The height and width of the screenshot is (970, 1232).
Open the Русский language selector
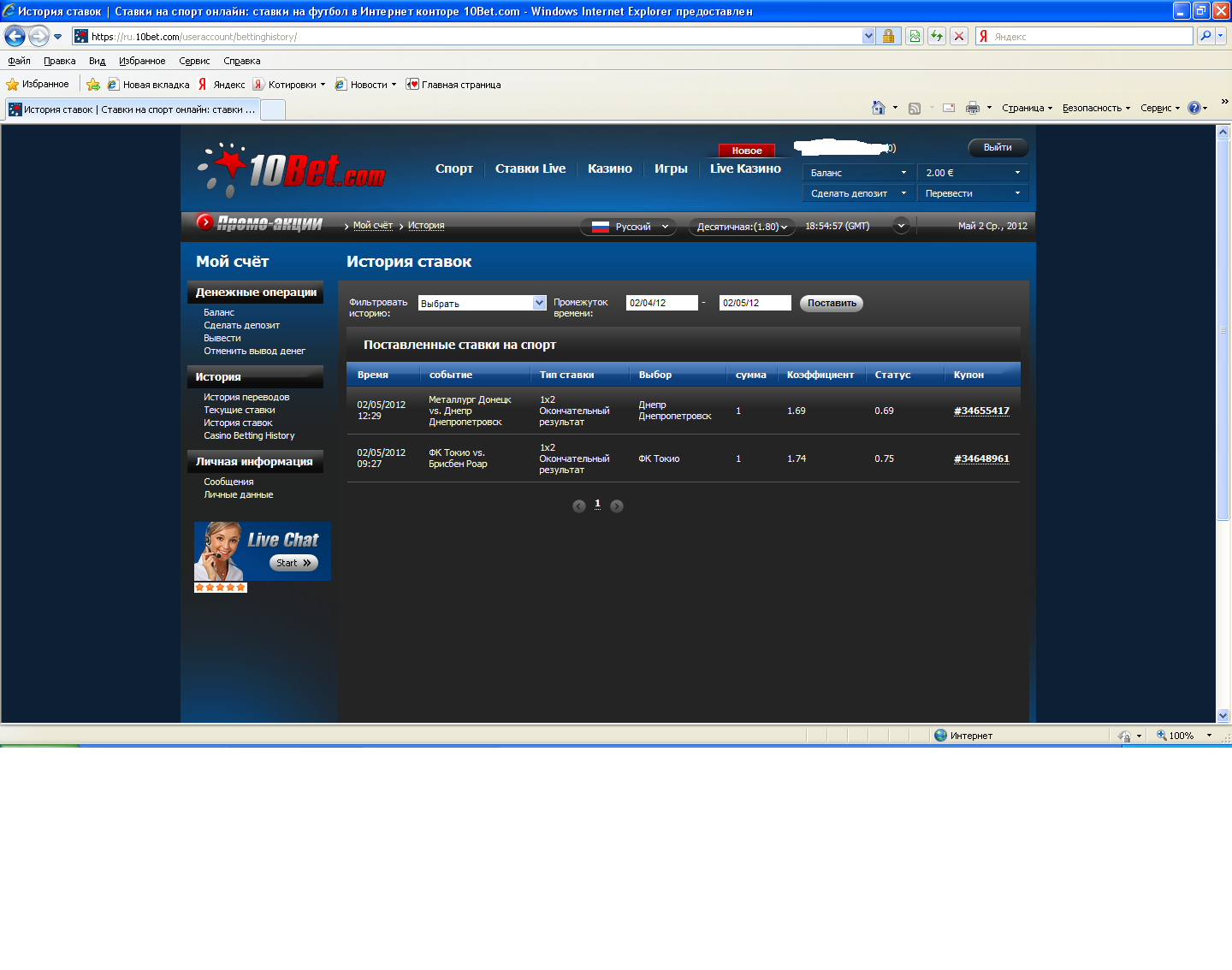pyautogui.click(x=629, y=227)
